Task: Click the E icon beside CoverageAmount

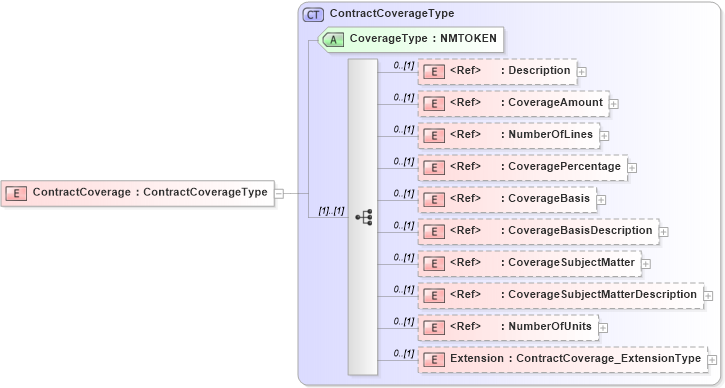Action: coord(434,104)
